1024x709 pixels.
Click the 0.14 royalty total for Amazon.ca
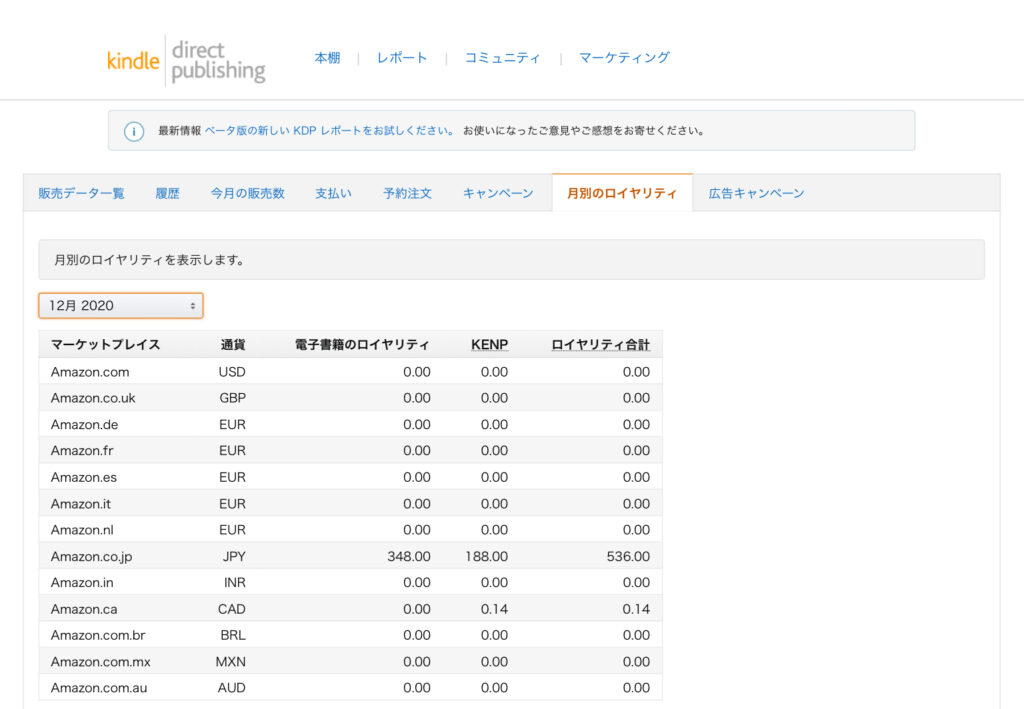pos(636,609)
